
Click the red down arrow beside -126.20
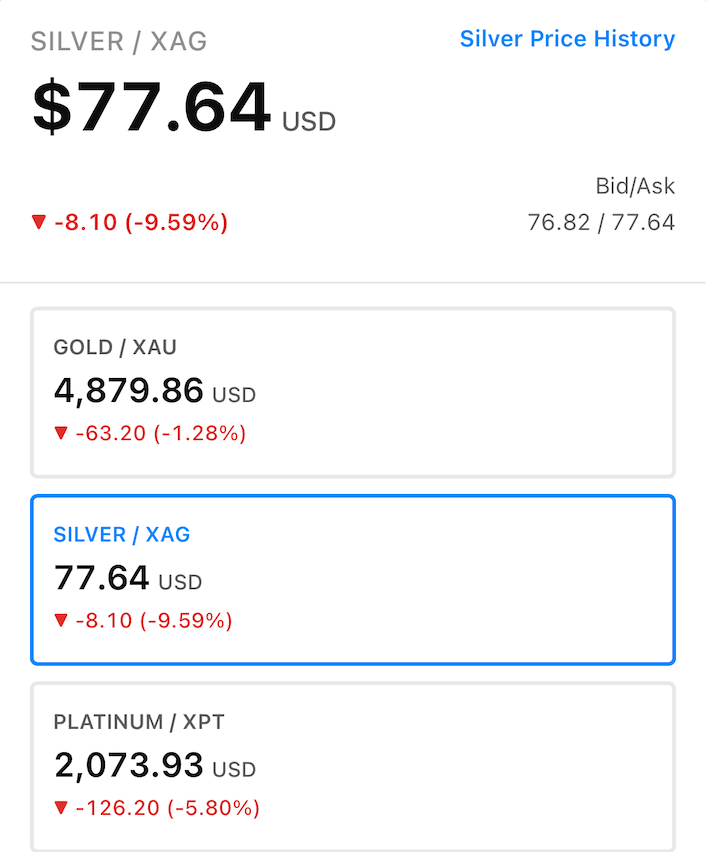(x=61, y=807)
